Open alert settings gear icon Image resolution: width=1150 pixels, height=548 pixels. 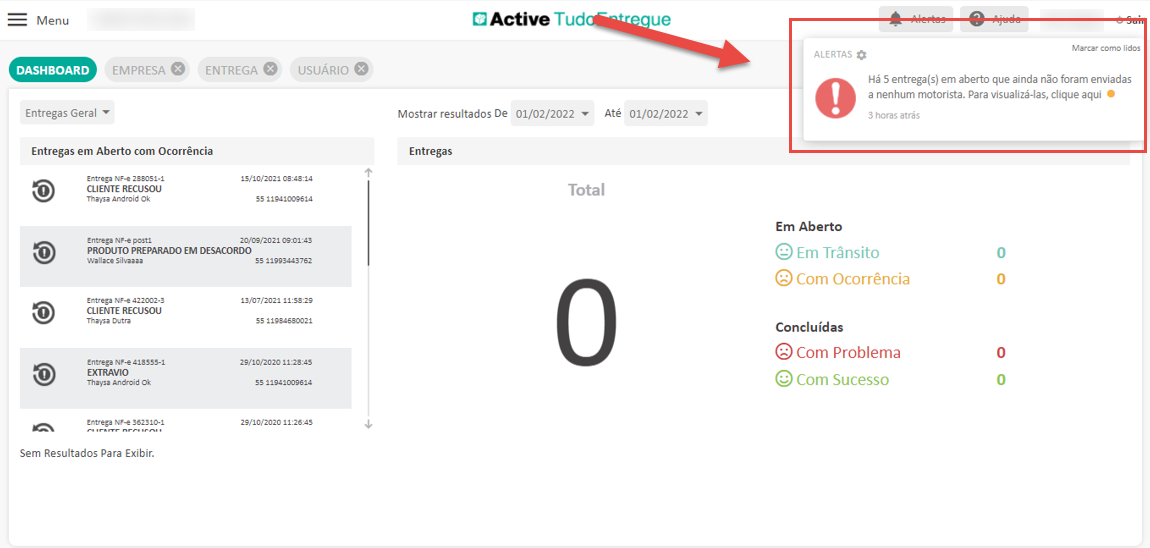pyautogui.click(x=862, y=55)
